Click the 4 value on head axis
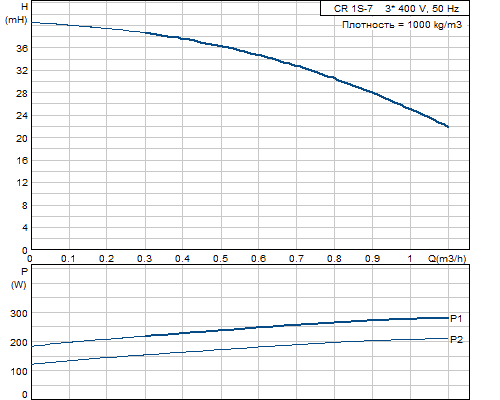 (x=25, y=228)
